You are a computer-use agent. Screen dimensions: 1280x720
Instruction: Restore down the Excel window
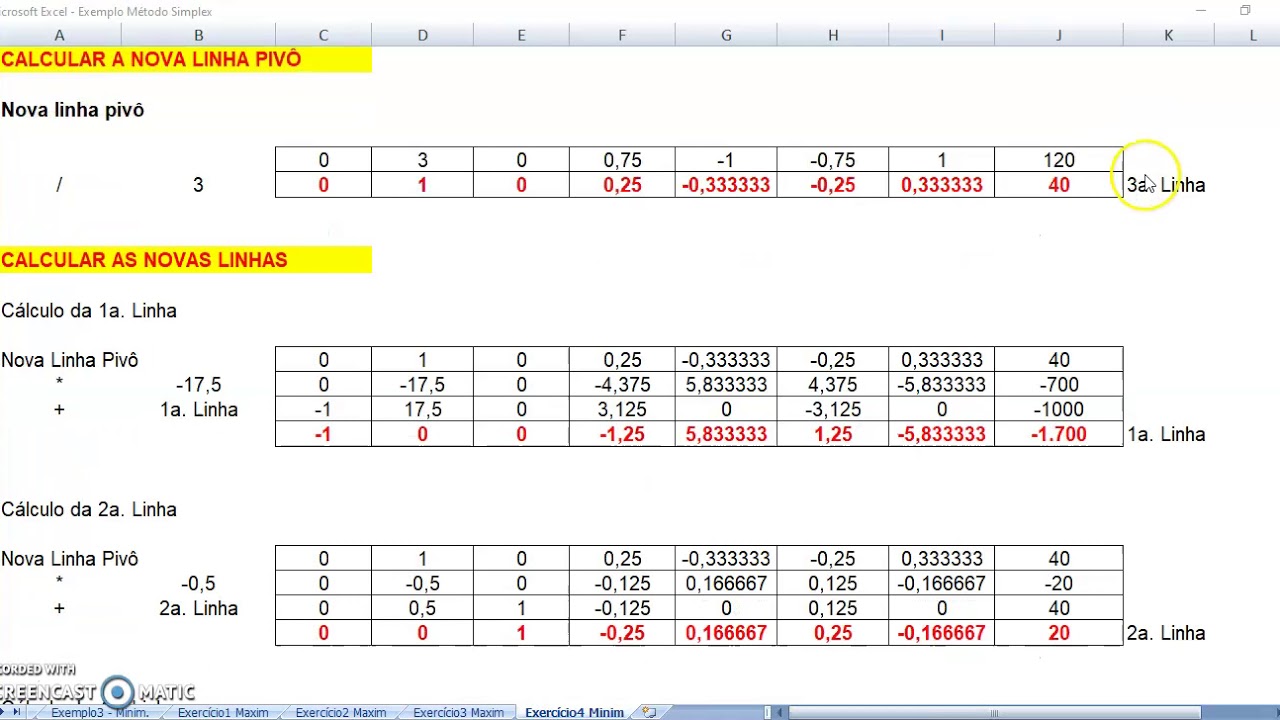pos(1245,11)
